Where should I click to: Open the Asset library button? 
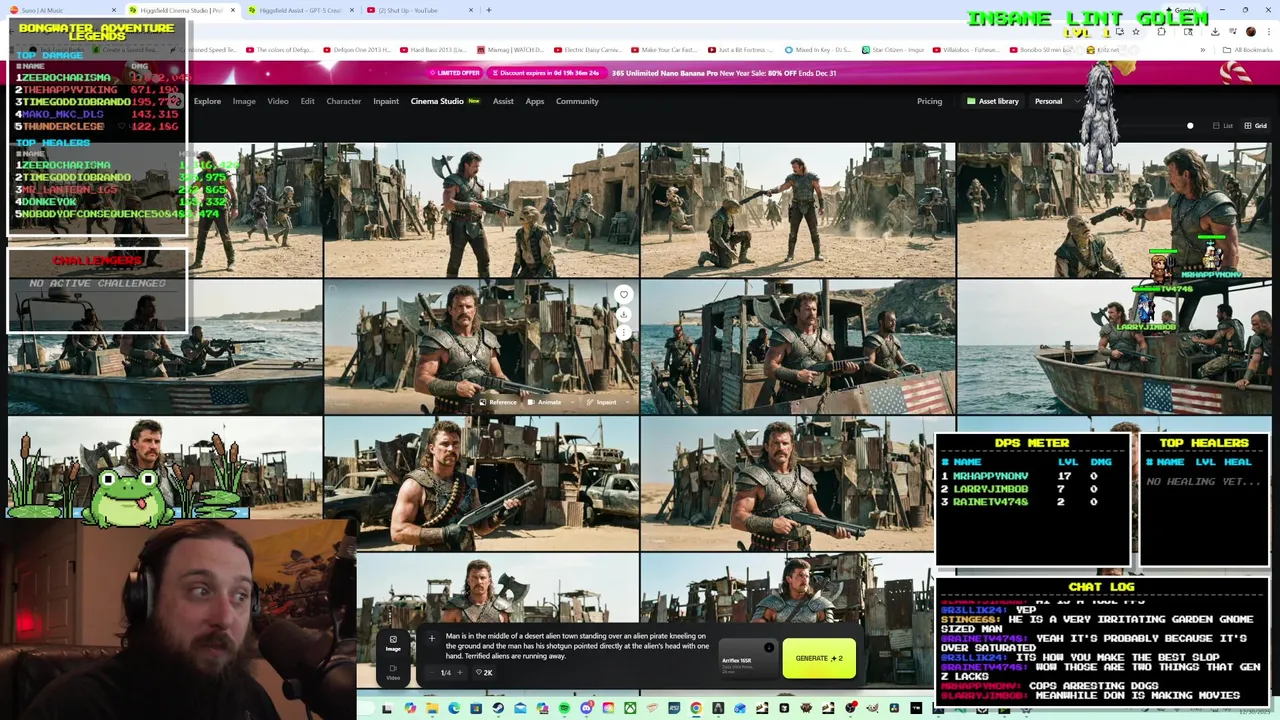(992, 101)
